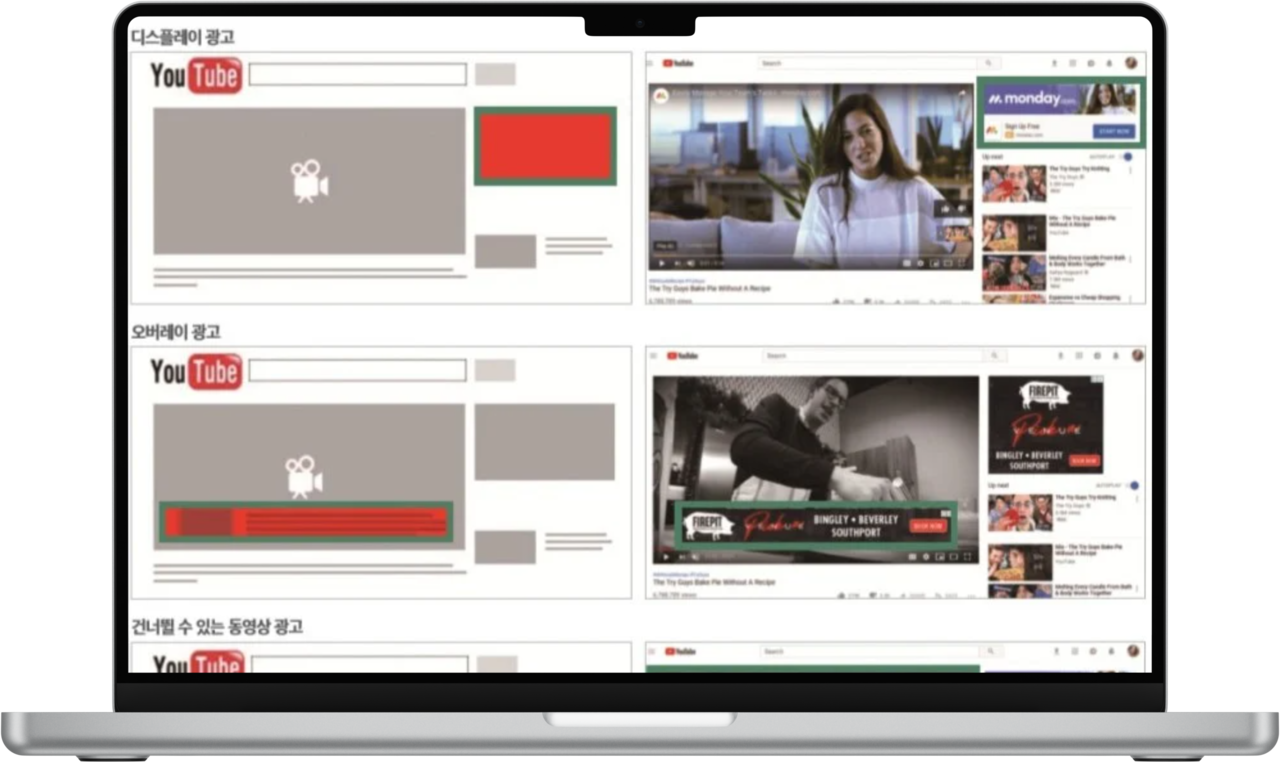Toggle subtitles on woman's video player
This screenshot has height=762, width=1280.
pyautogui.click(x=906, y=263)
